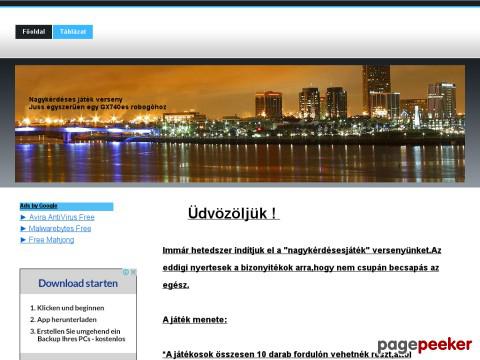
Task: Close the Download starten ad
Action: coord(133,272)
